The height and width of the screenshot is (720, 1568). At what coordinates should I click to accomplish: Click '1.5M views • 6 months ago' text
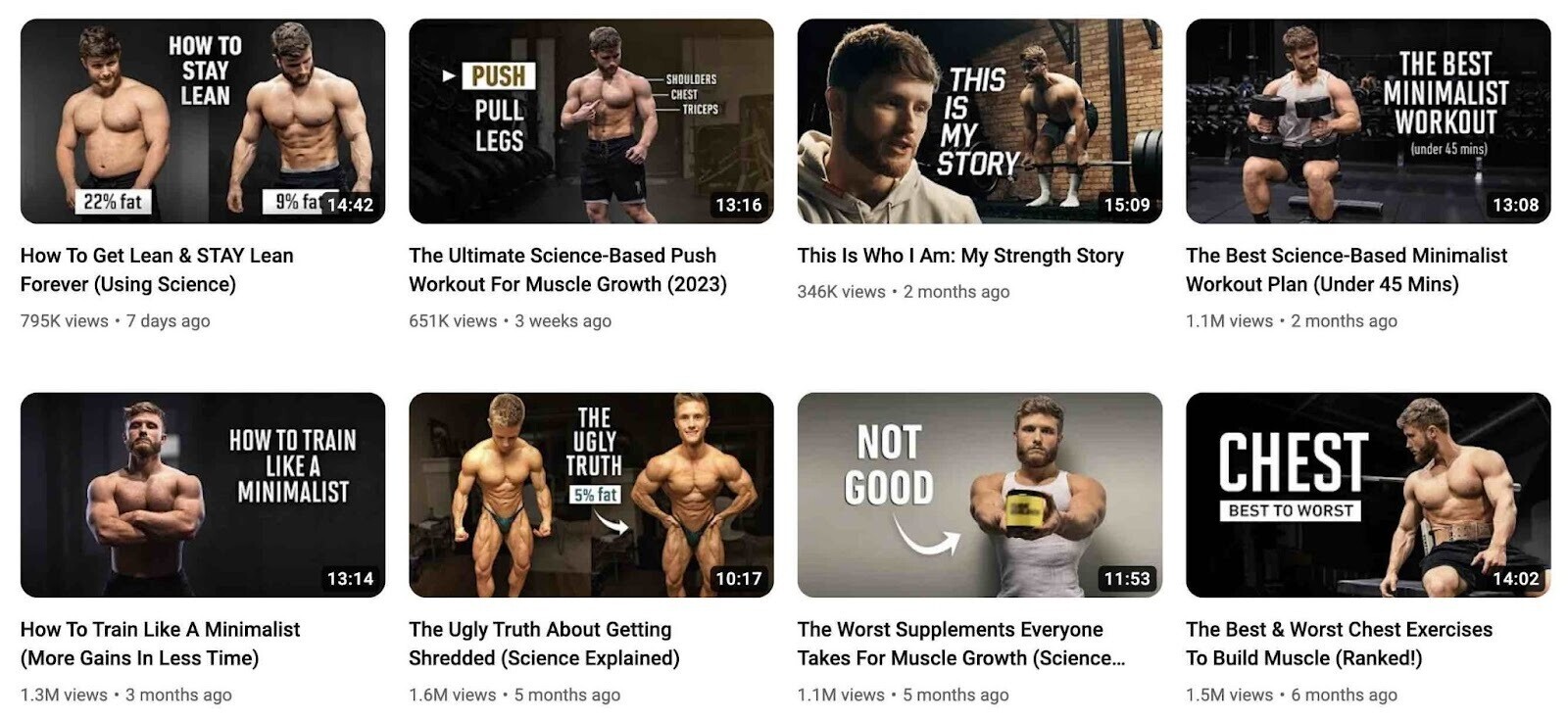(x=1291, y=695)
